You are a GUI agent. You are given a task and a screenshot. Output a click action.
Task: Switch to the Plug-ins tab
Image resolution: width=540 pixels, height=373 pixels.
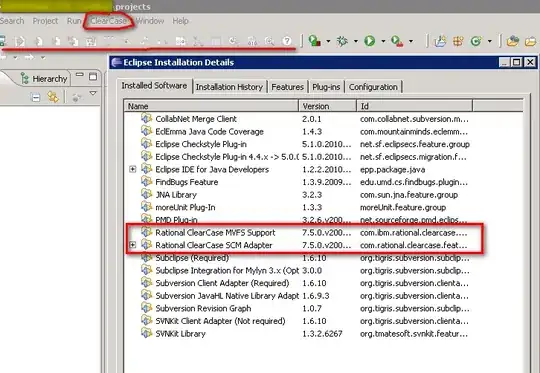click(326, 87)
